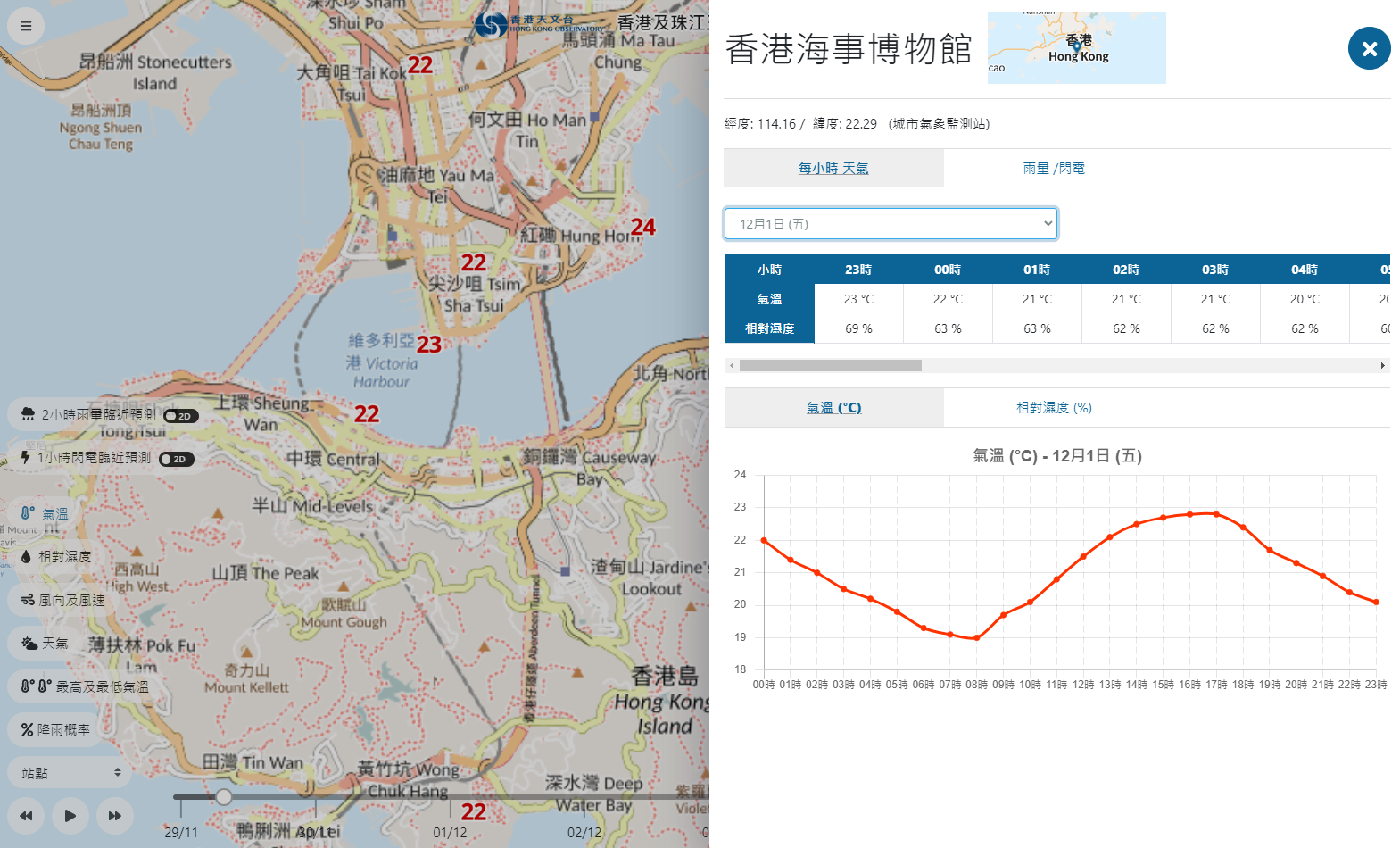Screen dimensions: 1400x848
Task: Click the 04時 column header
Action: tap(1305, 270)
